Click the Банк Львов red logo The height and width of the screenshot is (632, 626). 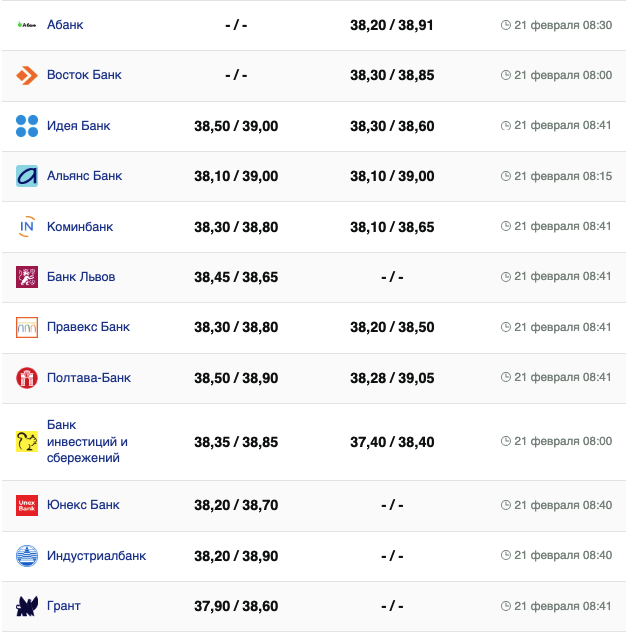[x=27, y=277]
